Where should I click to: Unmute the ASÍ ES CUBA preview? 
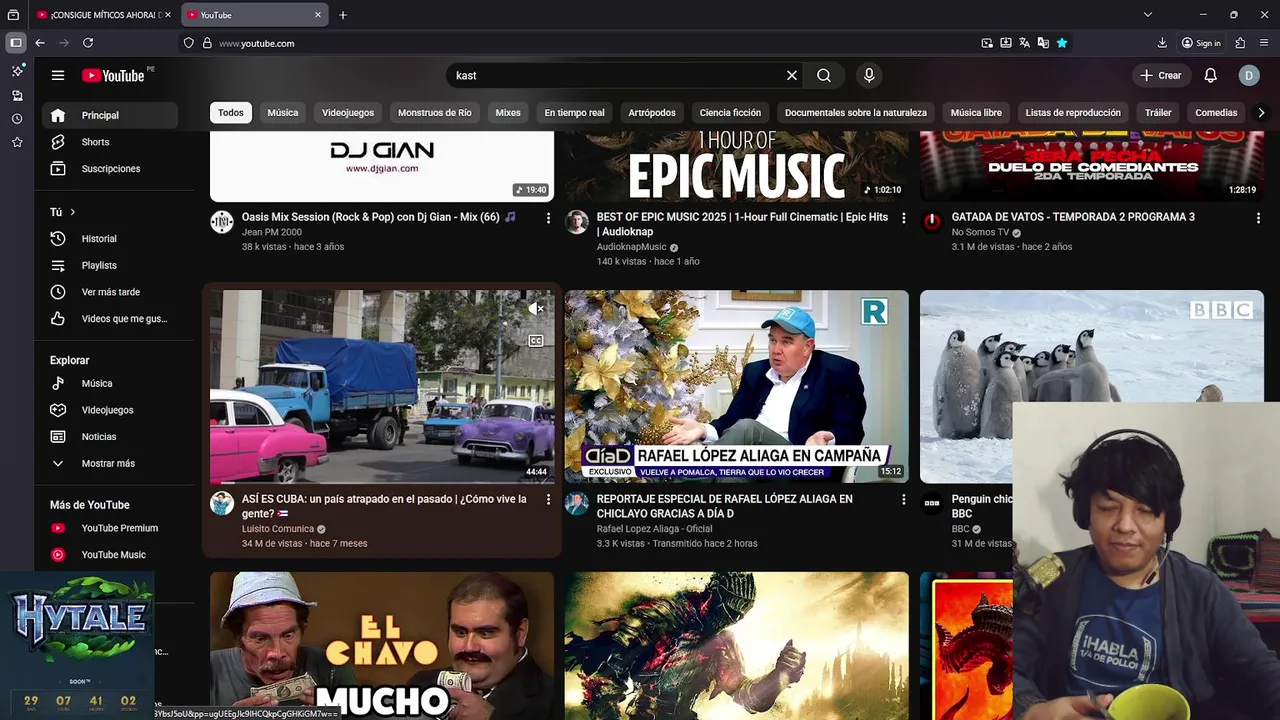click(535, 309)
